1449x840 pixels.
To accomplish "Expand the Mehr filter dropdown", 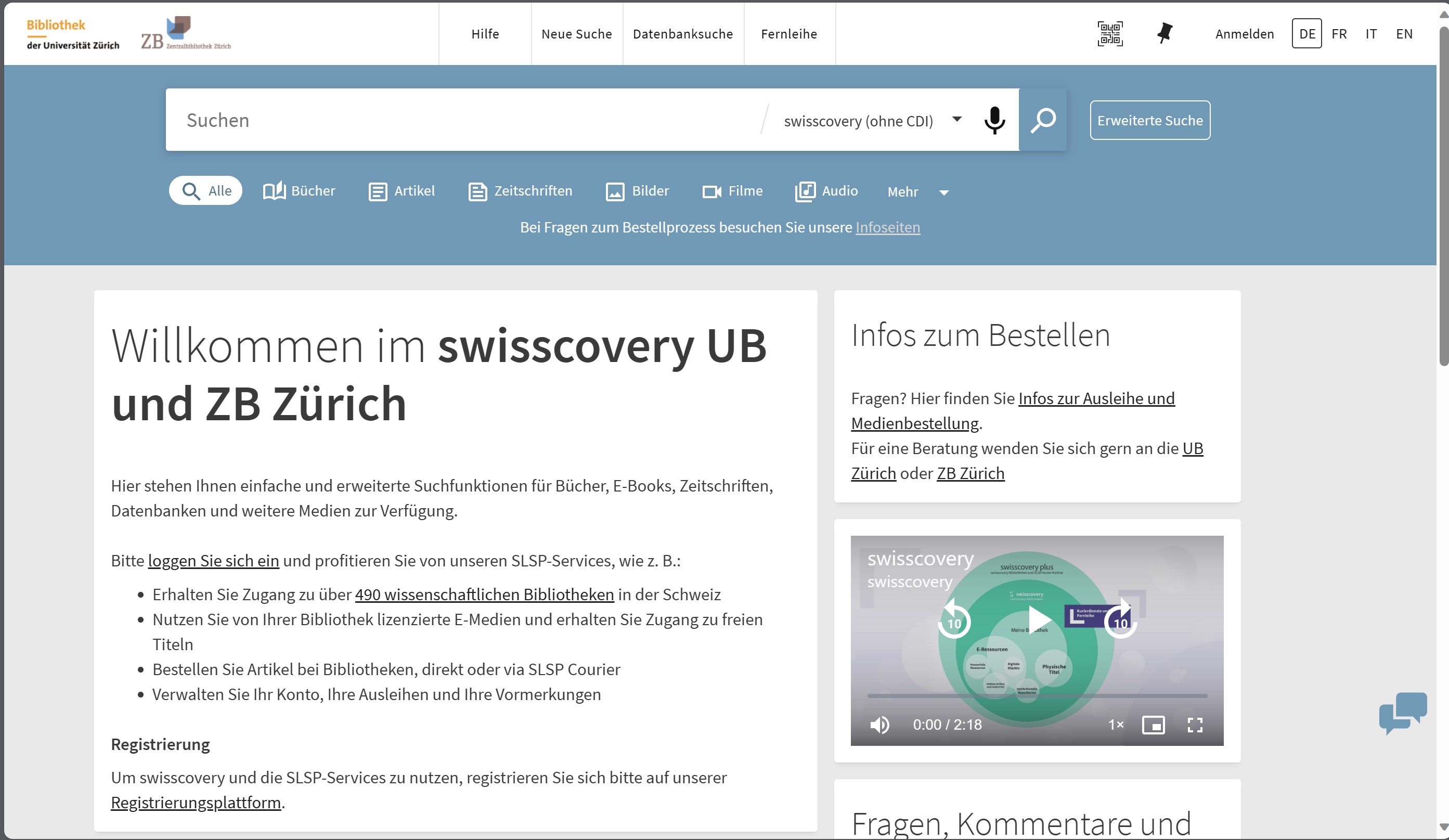I will [917, 191].
